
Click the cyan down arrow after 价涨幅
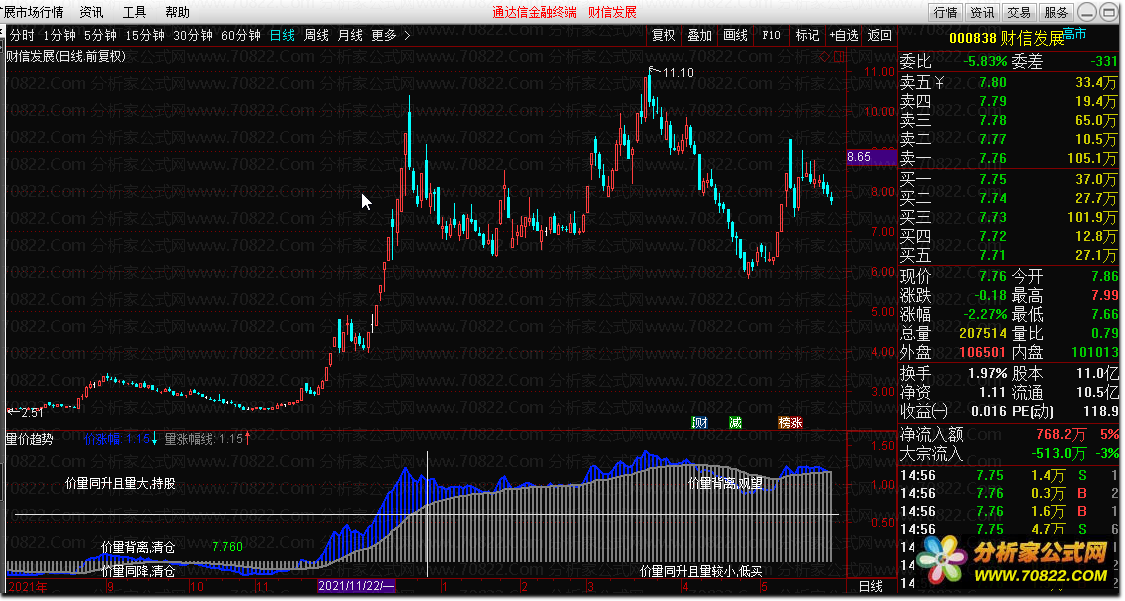pyautogui.click(x=154, y=438)
